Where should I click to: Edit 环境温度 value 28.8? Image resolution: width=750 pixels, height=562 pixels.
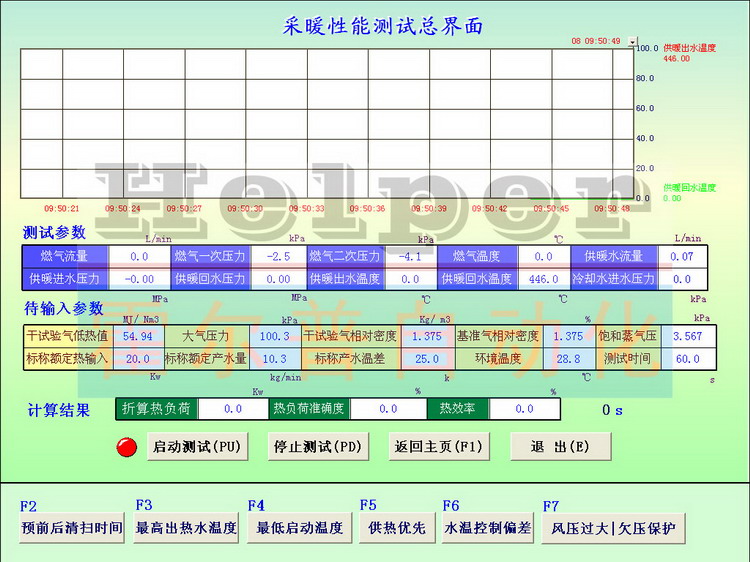[x=569, y=359]
